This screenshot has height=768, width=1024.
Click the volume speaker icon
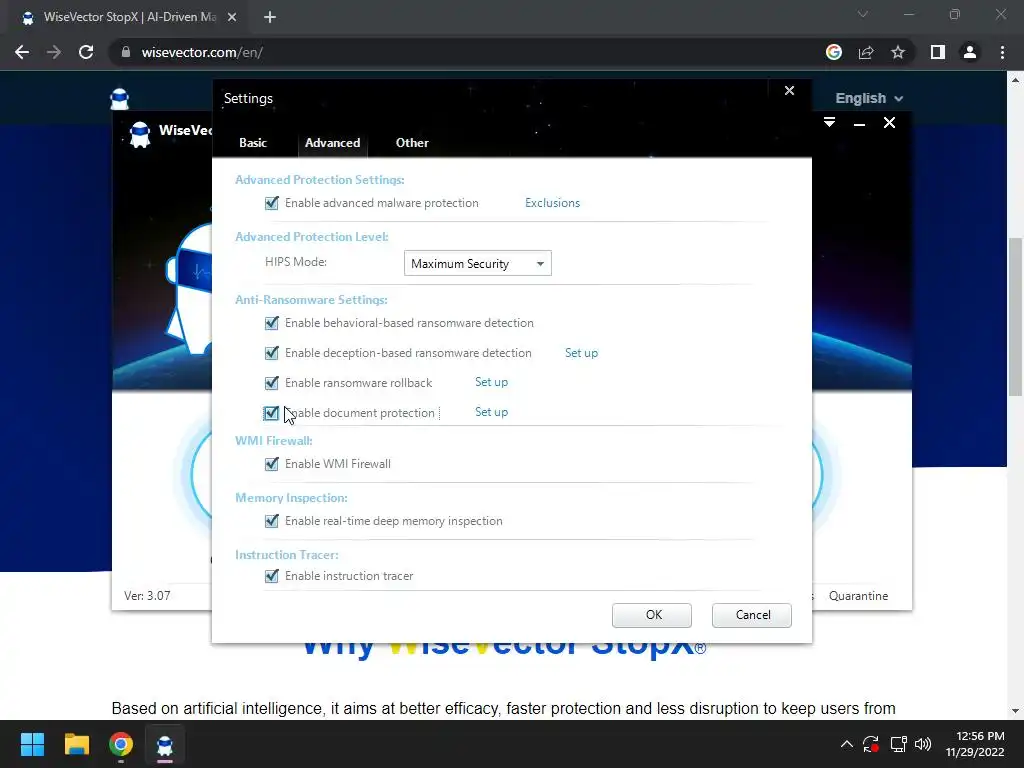pos(923,744)
